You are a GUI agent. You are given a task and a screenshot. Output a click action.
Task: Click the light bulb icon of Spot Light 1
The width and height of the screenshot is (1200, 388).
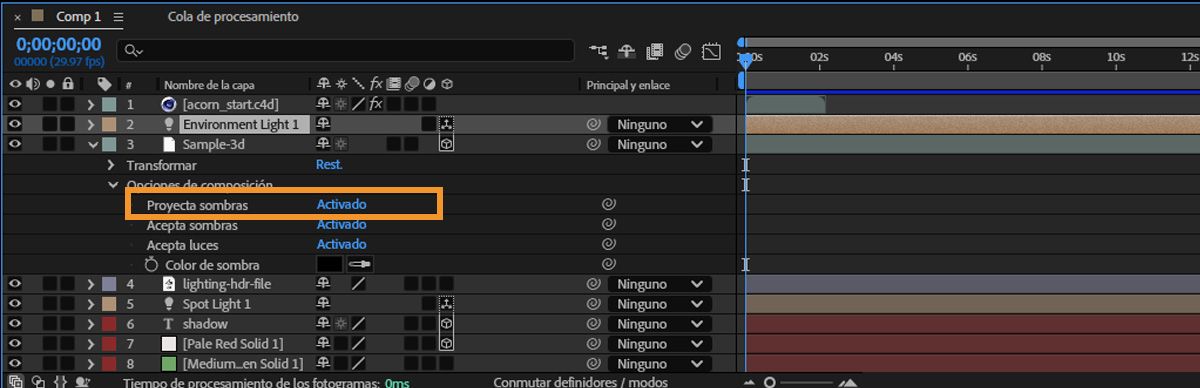[169, 304]
